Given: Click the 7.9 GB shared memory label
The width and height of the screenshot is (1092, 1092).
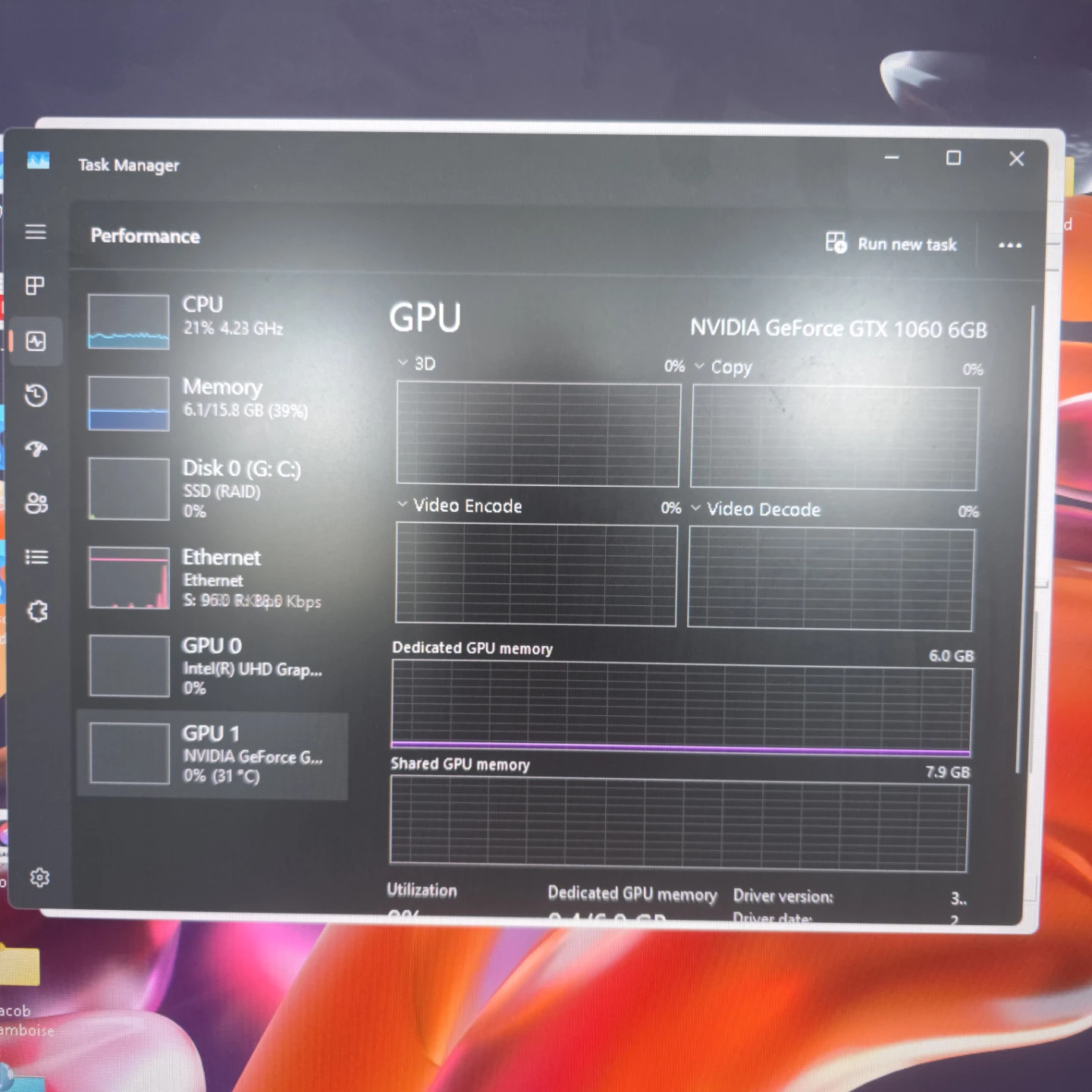Looking at the screenshot, I should coord(947,772).
